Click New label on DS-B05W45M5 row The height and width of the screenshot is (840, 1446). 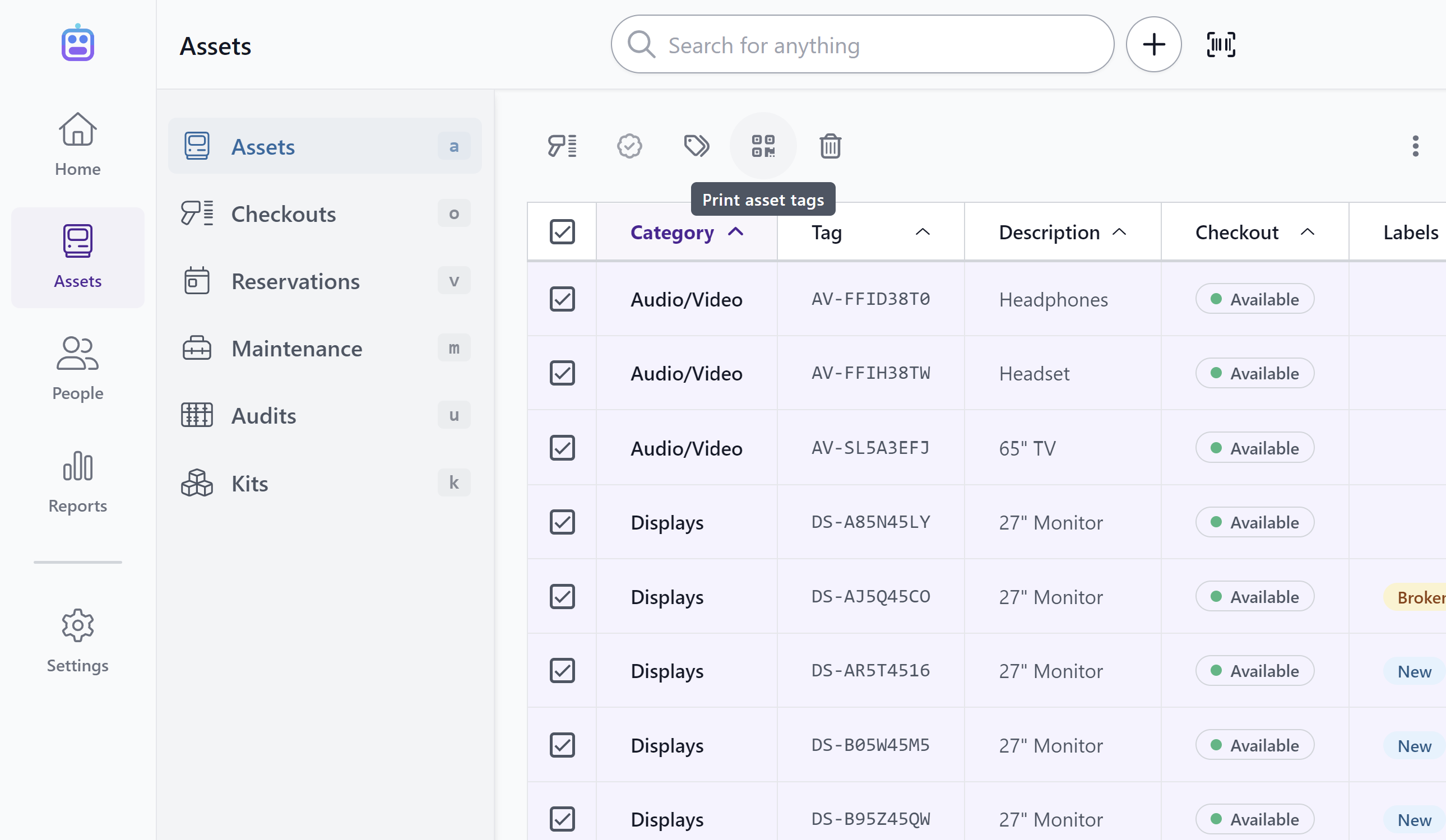pyautogui.click(x=1415, y=745)
